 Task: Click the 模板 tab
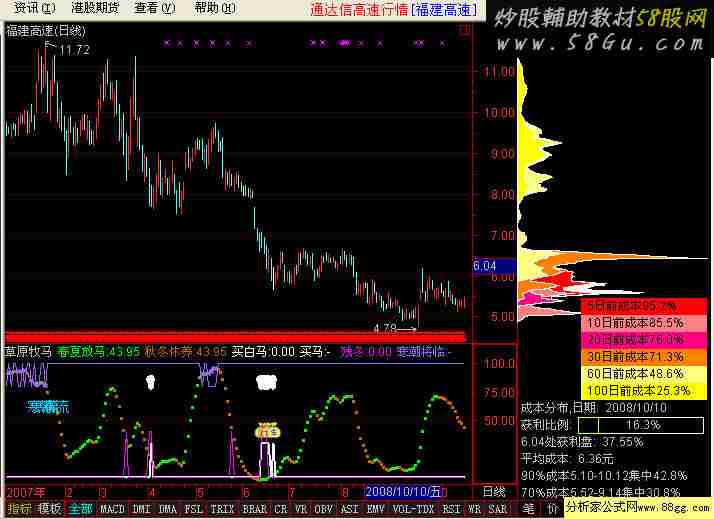50,509
